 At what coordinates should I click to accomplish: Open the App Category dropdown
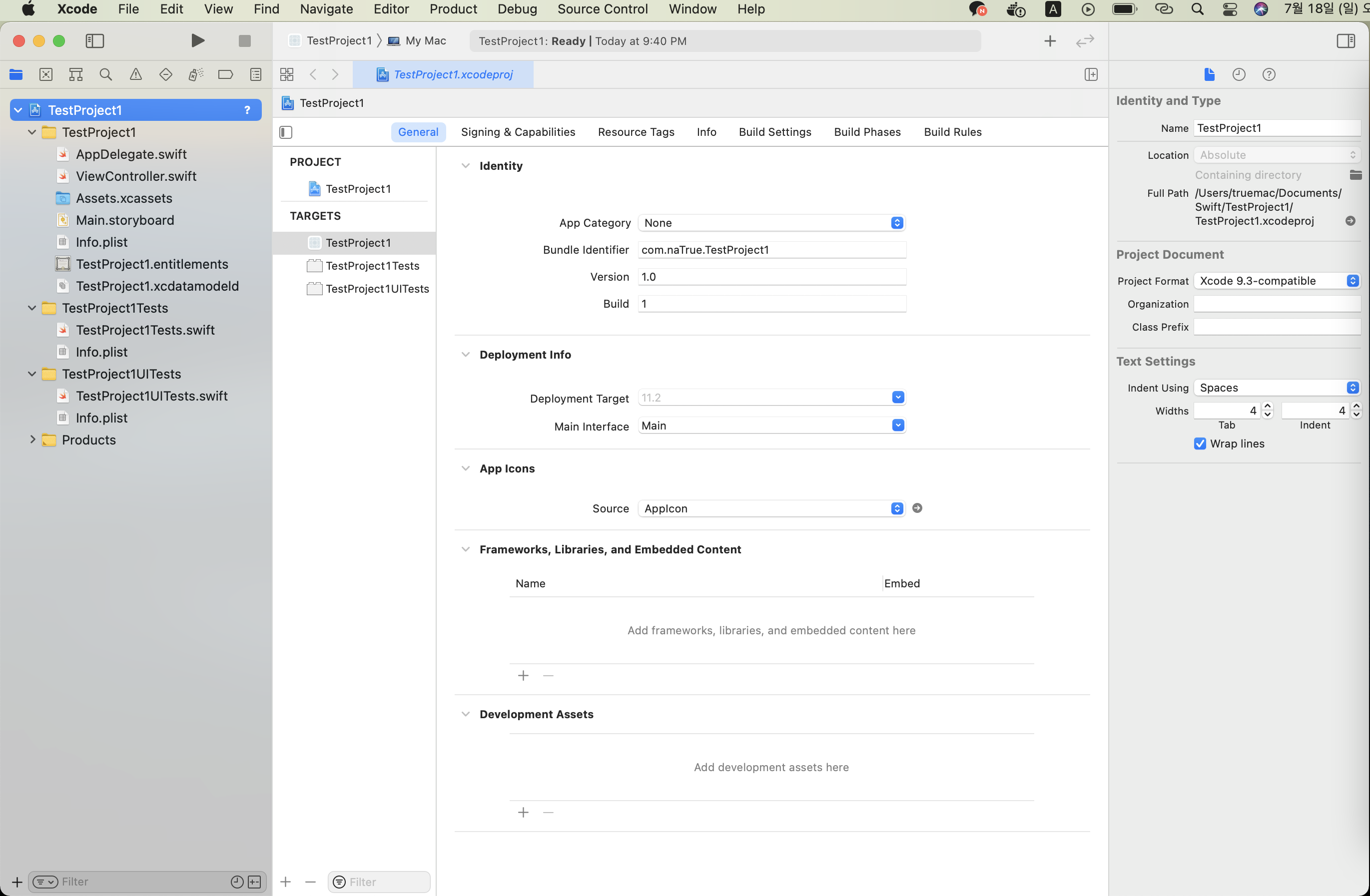[771, 223]
